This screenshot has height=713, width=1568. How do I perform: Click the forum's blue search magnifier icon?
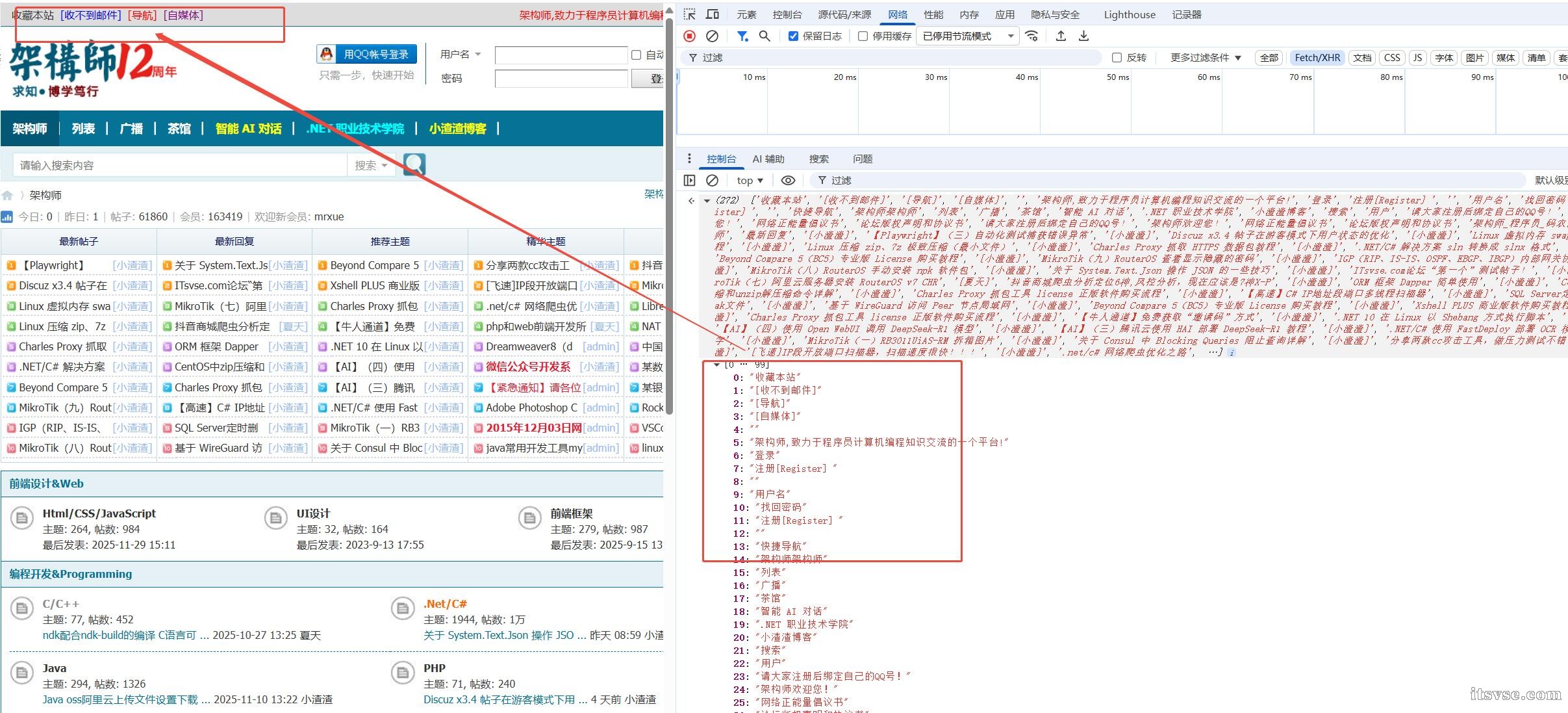[x=414, y=164]
